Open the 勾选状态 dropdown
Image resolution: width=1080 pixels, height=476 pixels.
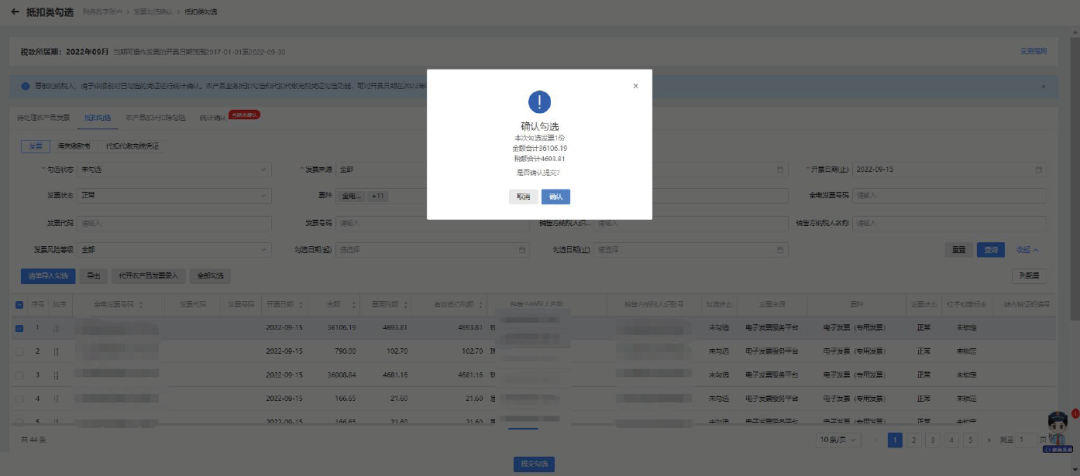(174, 169)
